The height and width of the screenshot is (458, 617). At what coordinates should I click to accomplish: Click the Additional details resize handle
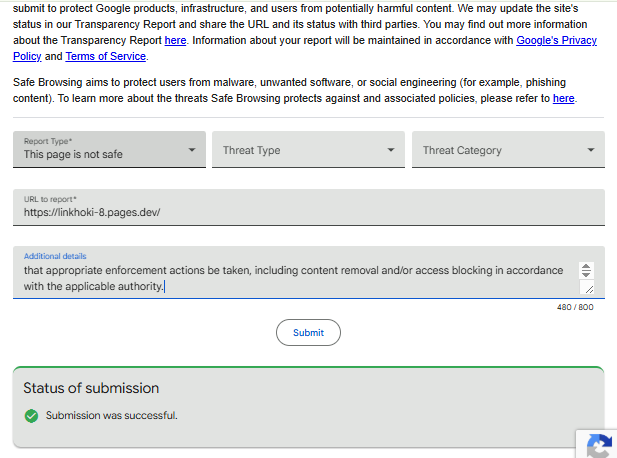click(x=589, y=289)
